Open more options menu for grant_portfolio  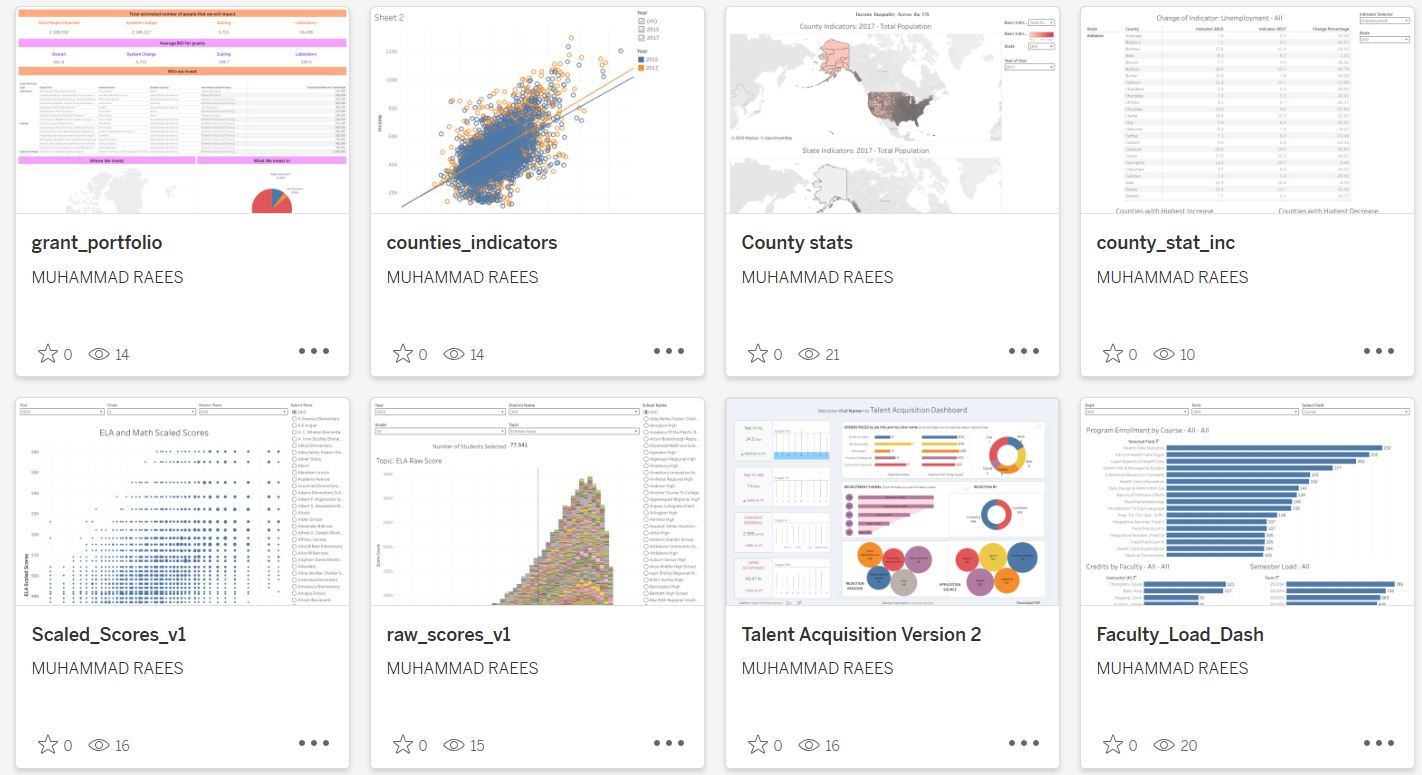(314, 351)
